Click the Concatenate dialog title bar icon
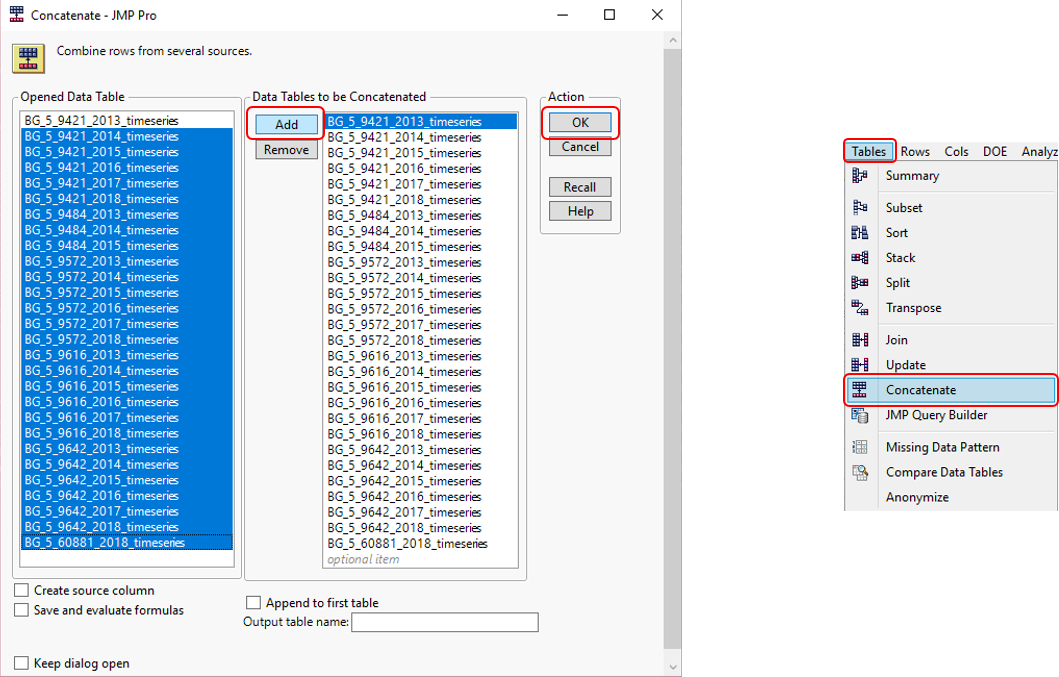Screen dimensions: 1059x677 pyautogui.click(x=16, y=14)
